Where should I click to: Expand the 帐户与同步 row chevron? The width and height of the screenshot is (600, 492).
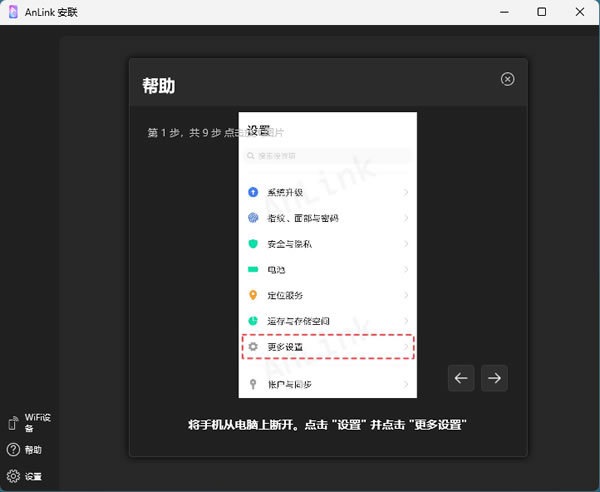pos(406,384)
